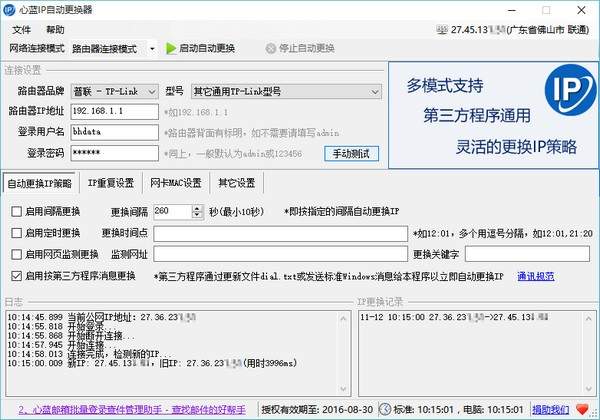600x420 pixels.
Task: Click the umbrella icon beside public IP
Action: (441, 30)
